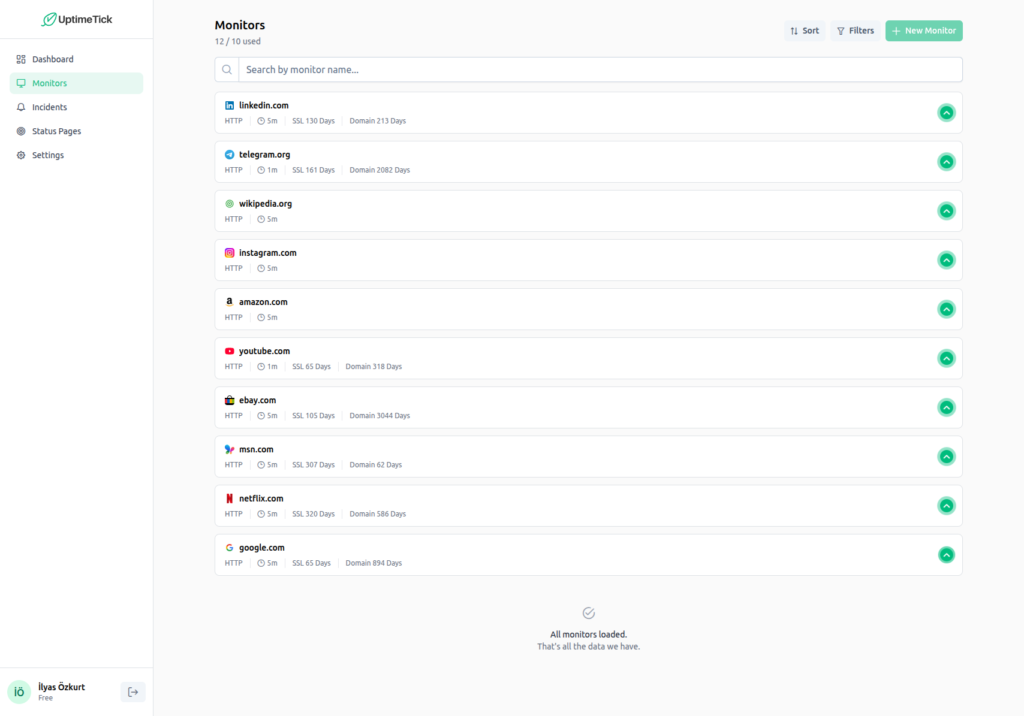The image size is (1024, 716).
Task: Open the wikipedia.org monitor link
Action: [265, 204]
